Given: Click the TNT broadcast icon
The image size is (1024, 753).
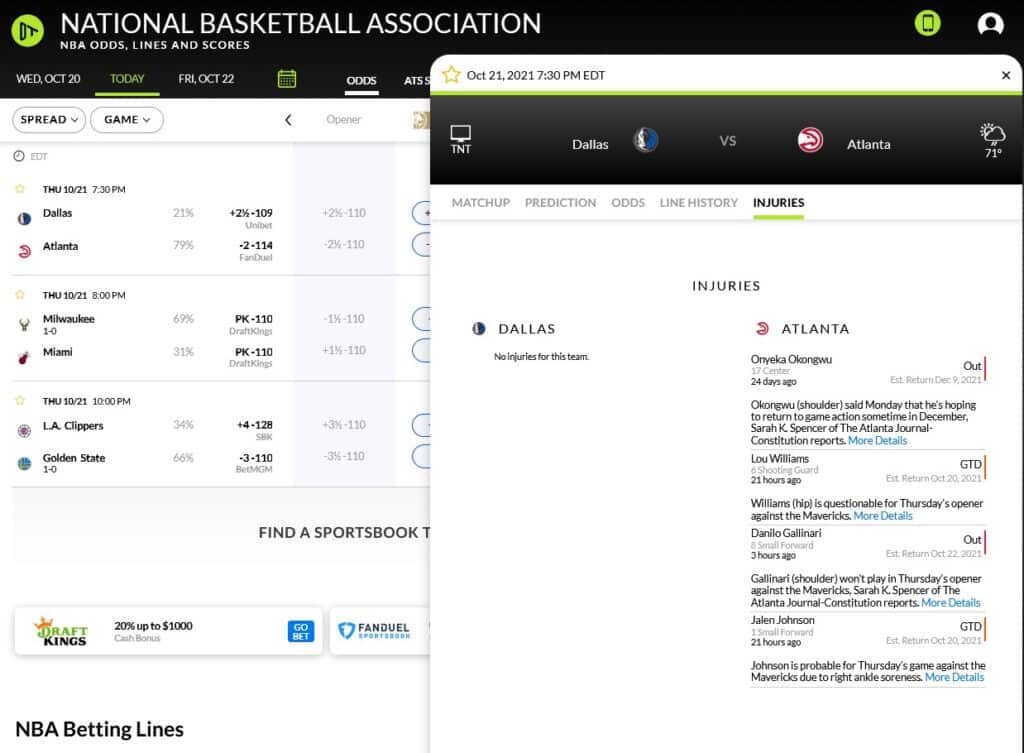Looking at the screenshot, I should click(x=460, y=139).
